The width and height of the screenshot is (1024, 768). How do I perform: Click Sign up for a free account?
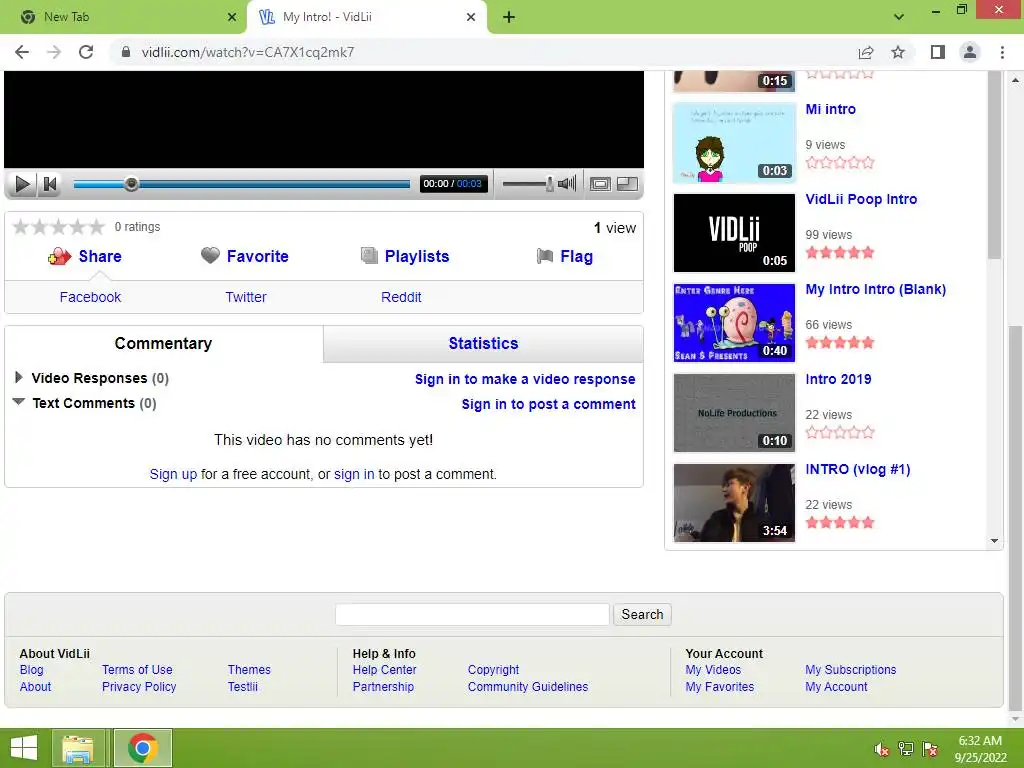coord(173,474)
